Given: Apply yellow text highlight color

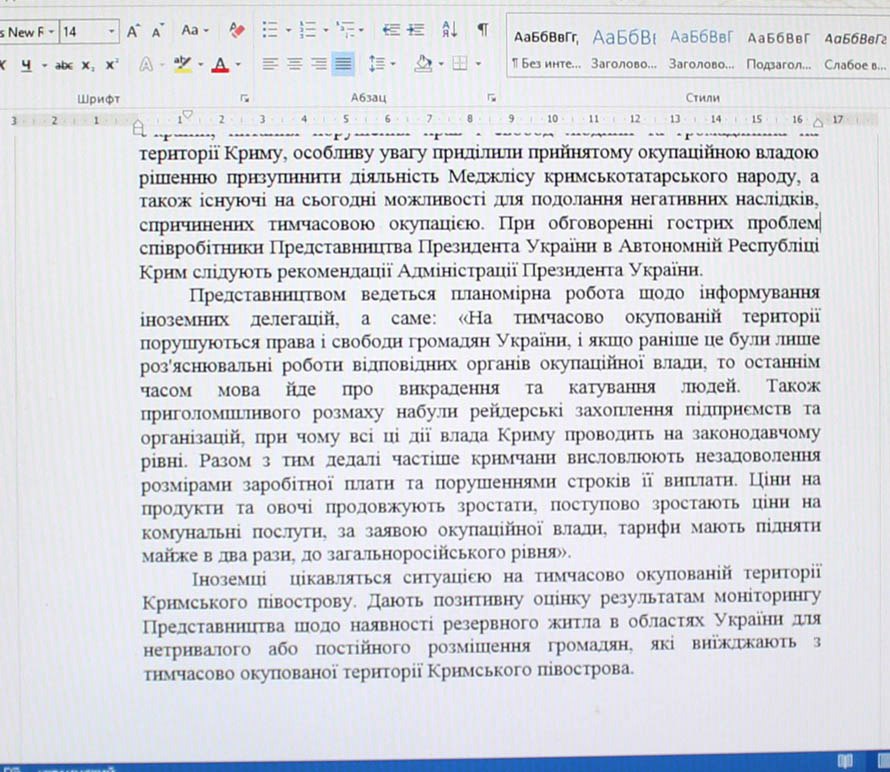Looking at the screenshot, I should (182, 64).
